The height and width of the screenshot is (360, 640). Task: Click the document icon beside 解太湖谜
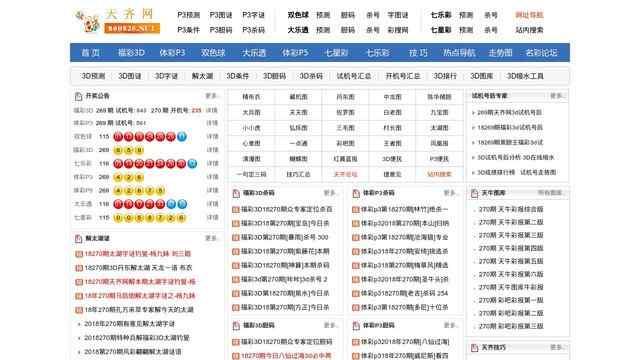pyautogui.click(x=78, y=238)
